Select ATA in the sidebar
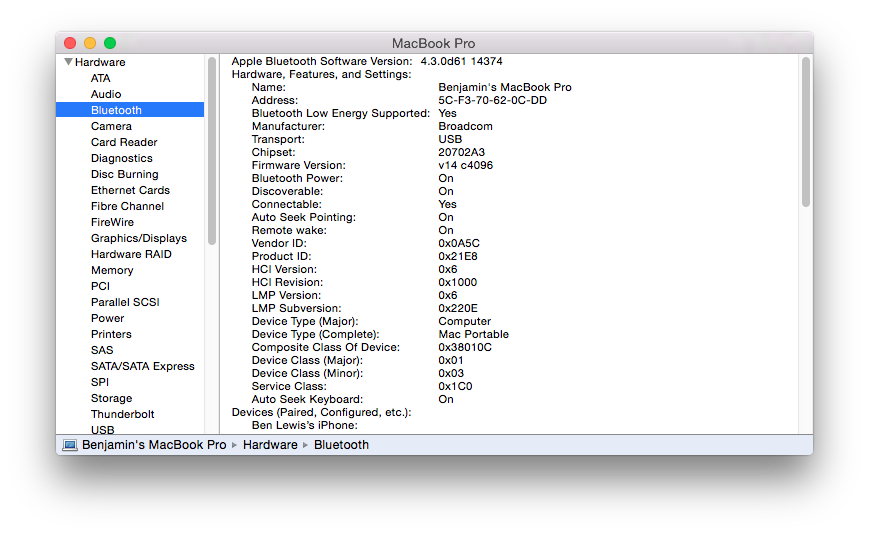Viewport: 869px width, 535px height. [x=101, y=78]
